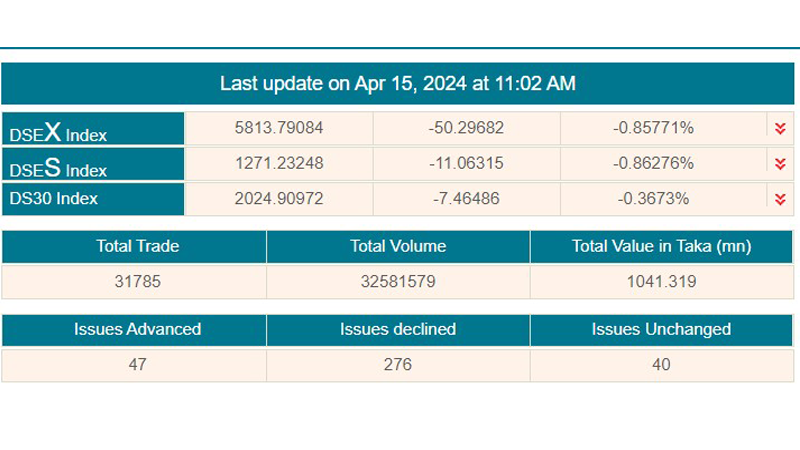Click the DSEX change -50.29682

(467, 128)
